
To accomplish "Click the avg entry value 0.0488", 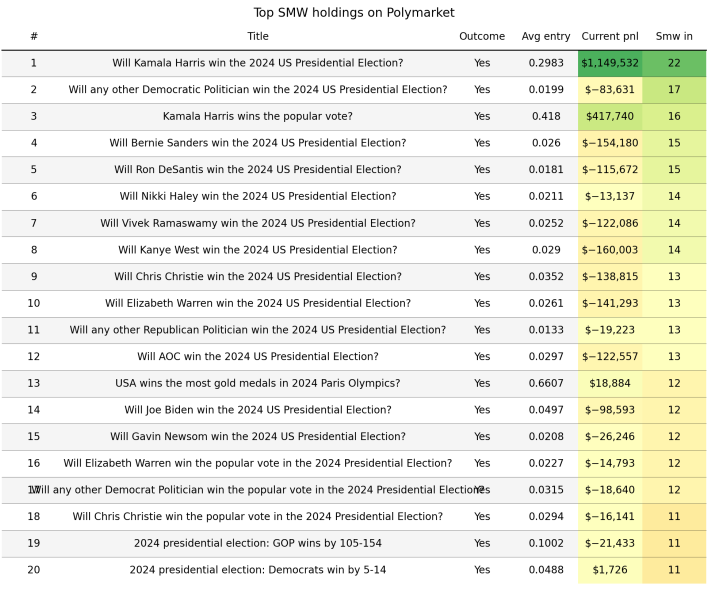I will (x=546, y=570).
